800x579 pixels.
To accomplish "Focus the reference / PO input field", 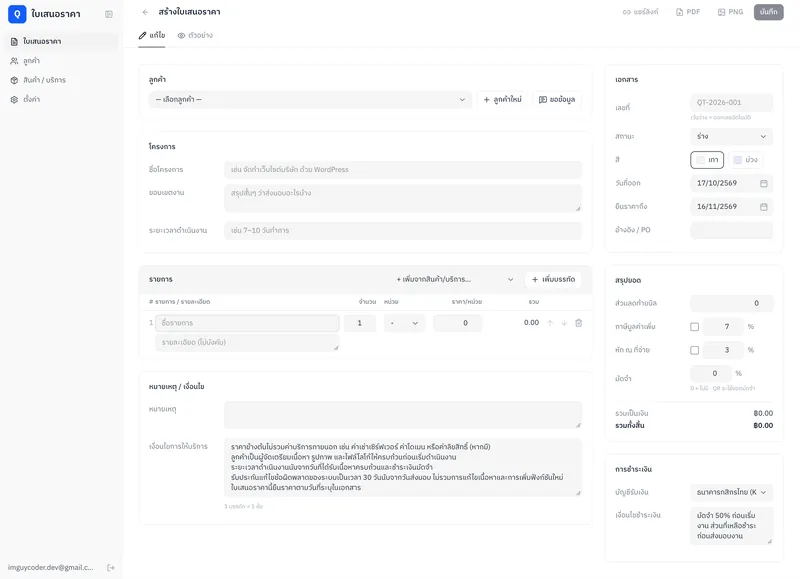I will coord(732,230).
